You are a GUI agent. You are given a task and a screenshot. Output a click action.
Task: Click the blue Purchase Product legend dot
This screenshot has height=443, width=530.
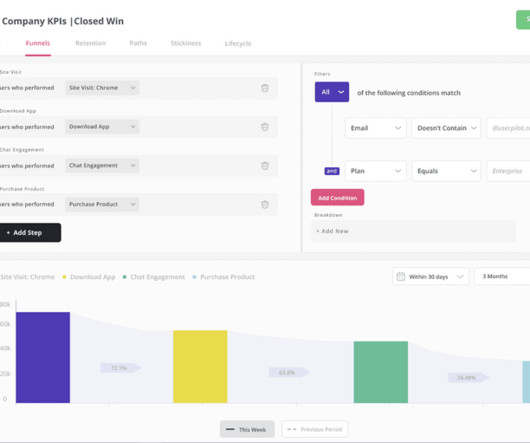(194, 277)
